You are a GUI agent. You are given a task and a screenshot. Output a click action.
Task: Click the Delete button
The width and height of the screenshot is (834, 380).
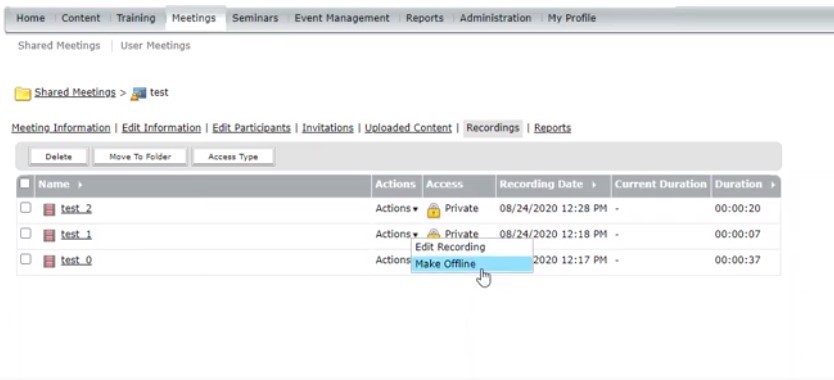(59, 156)
